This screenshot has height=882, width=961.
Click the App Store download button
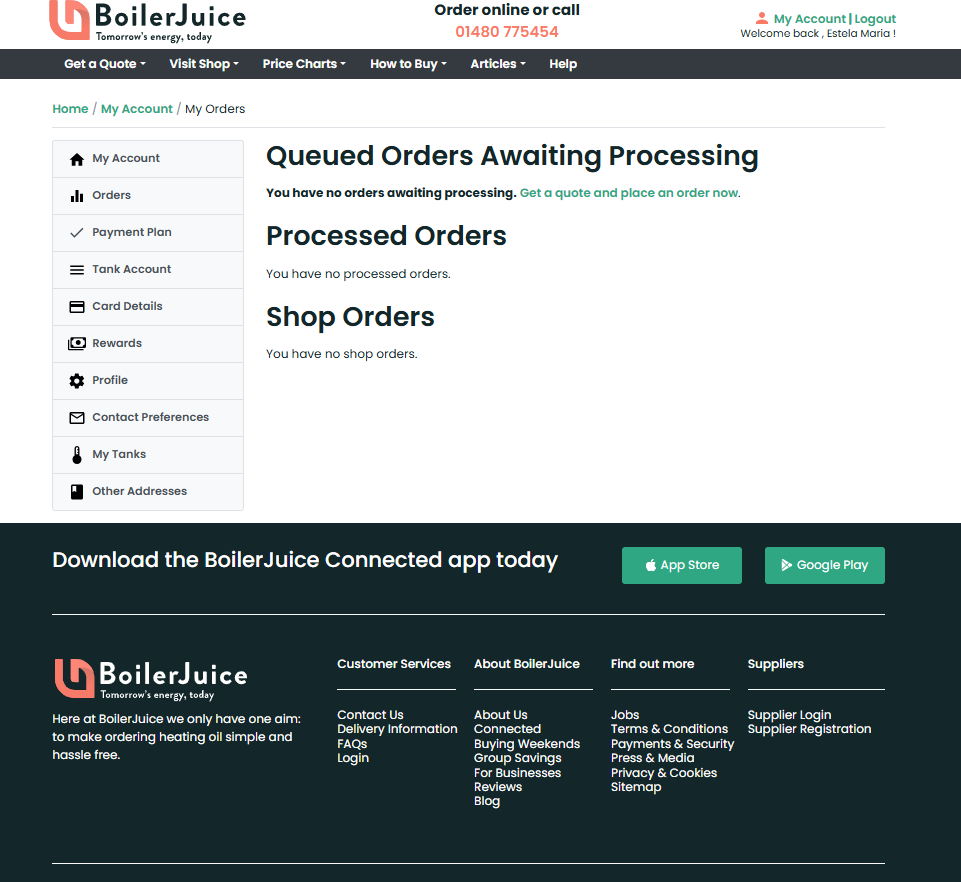(x=682, y=565)
